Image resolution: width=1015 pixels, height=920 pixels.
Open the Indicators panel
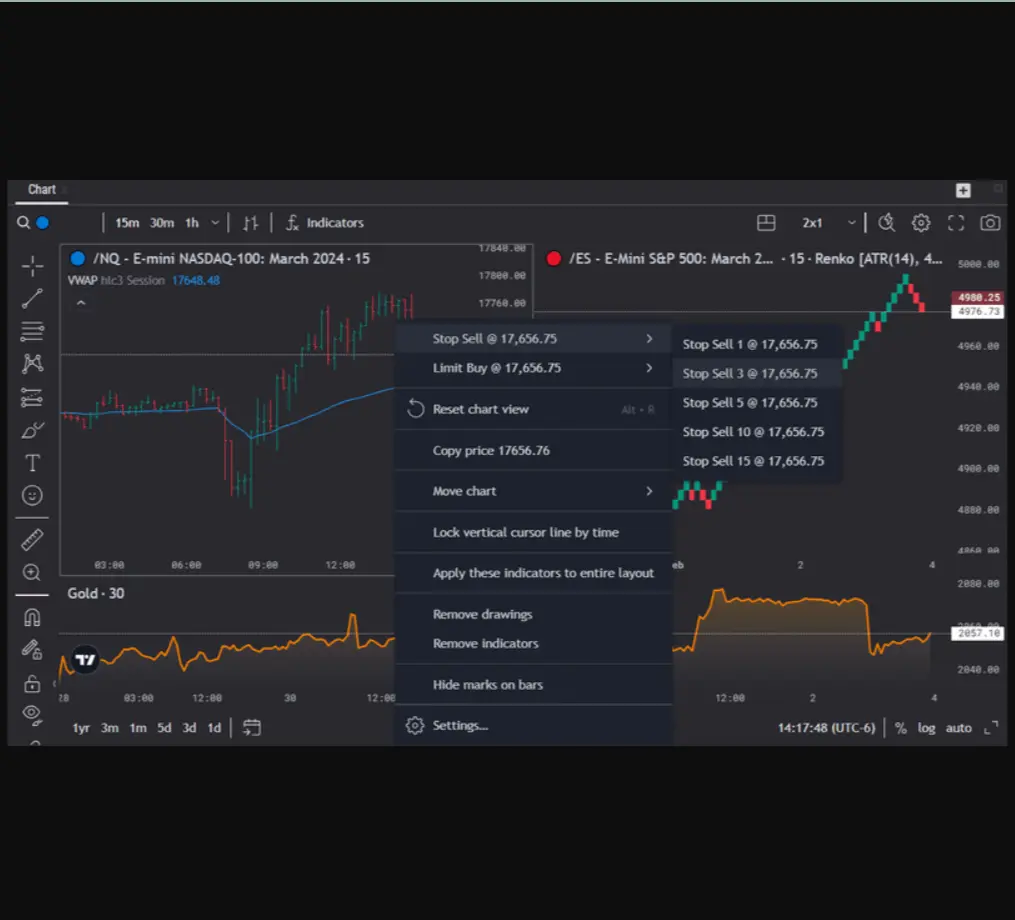click(x=324, y=223)
